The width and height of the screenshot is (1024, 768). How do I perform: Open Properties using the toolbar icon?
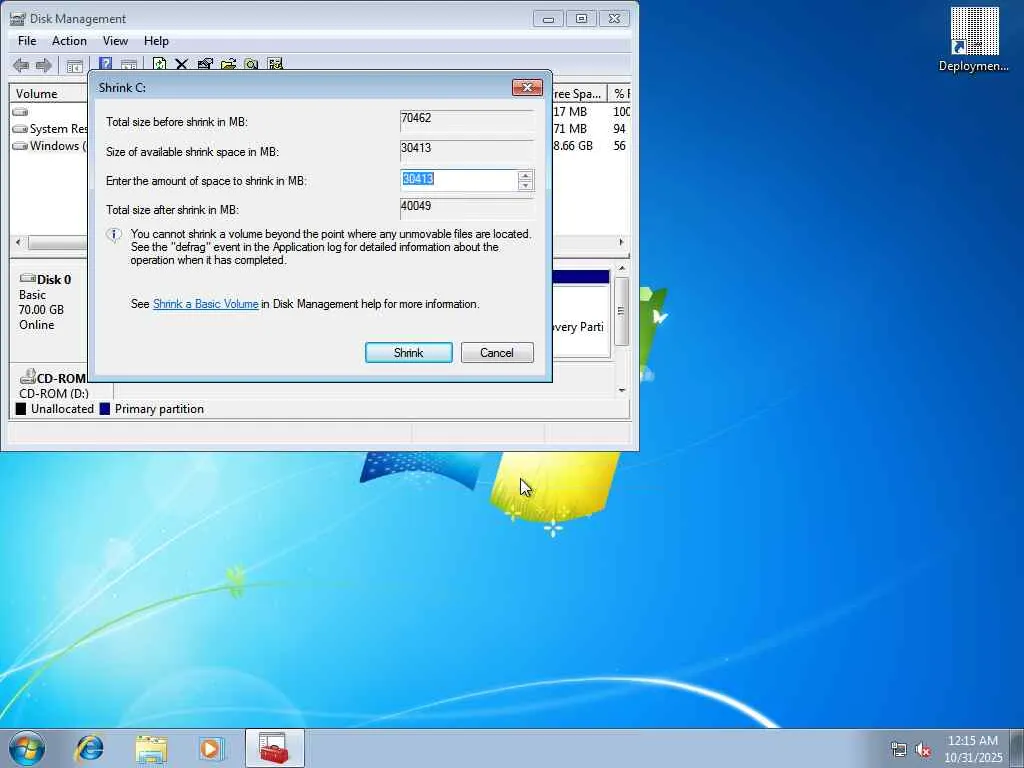(x=205, y=64)
